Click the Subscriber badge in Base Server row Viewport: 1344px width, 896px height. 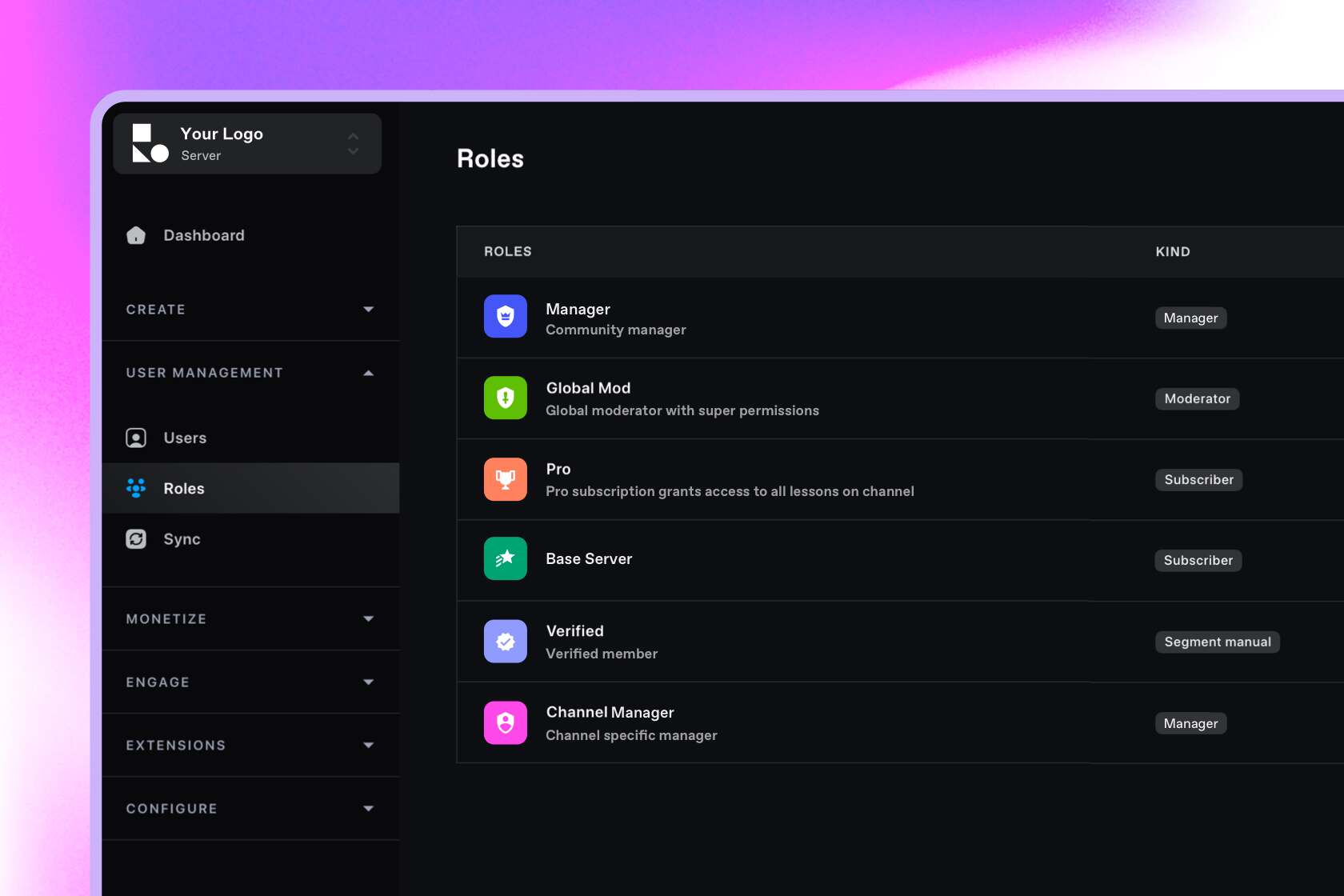pyautogui.click(x=1198, y=560)
